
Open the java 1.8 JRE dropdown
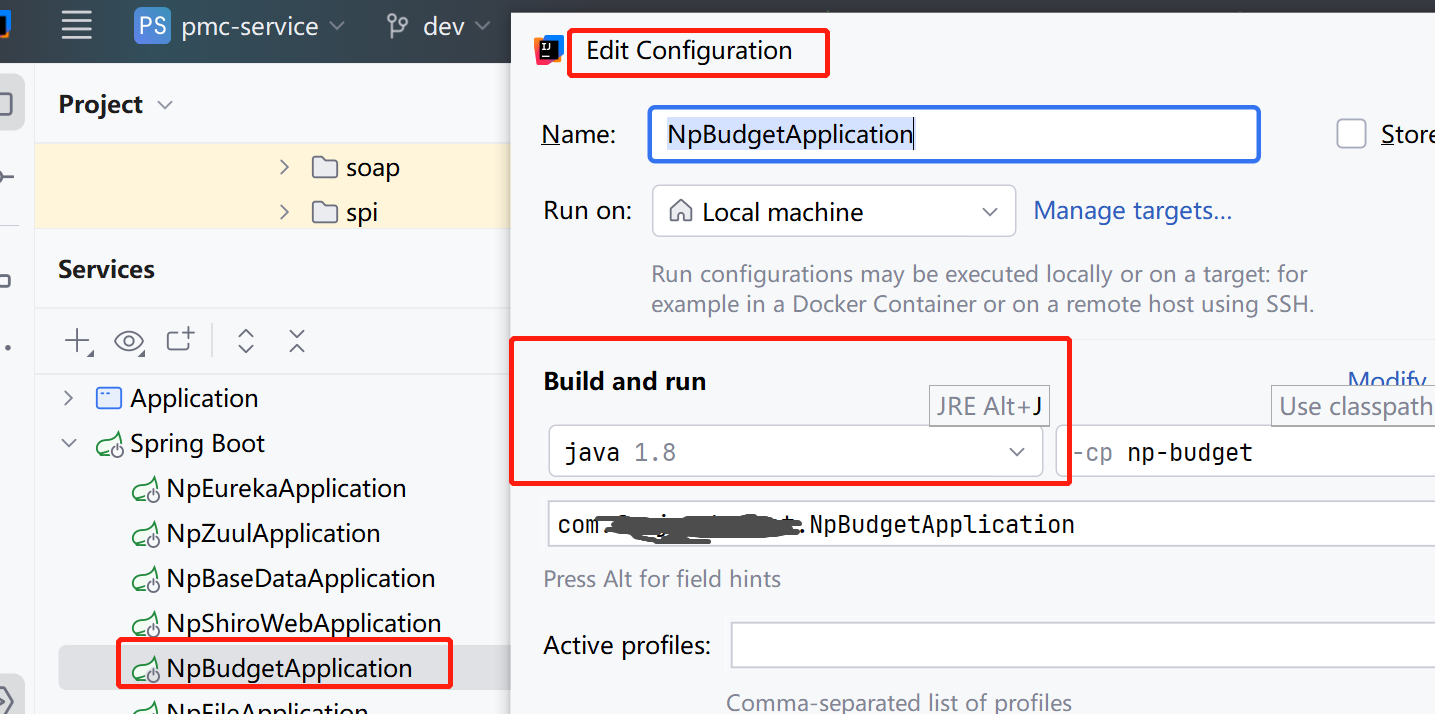[1017, 452]
